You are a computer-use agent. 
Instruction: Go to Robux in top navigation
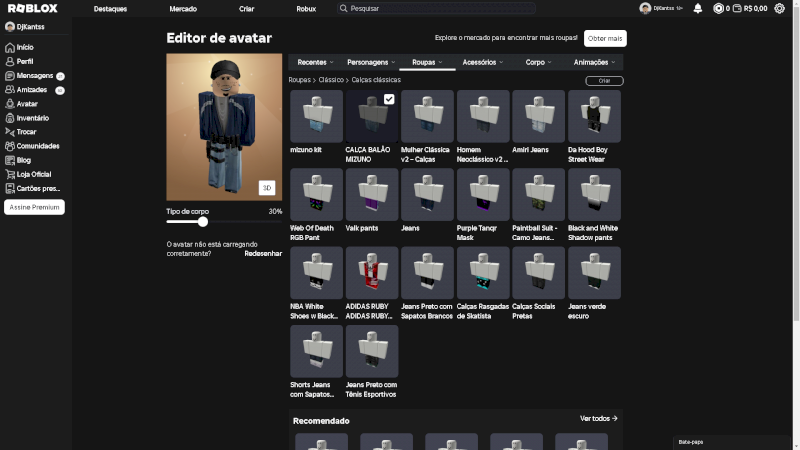tap(306, 9)
